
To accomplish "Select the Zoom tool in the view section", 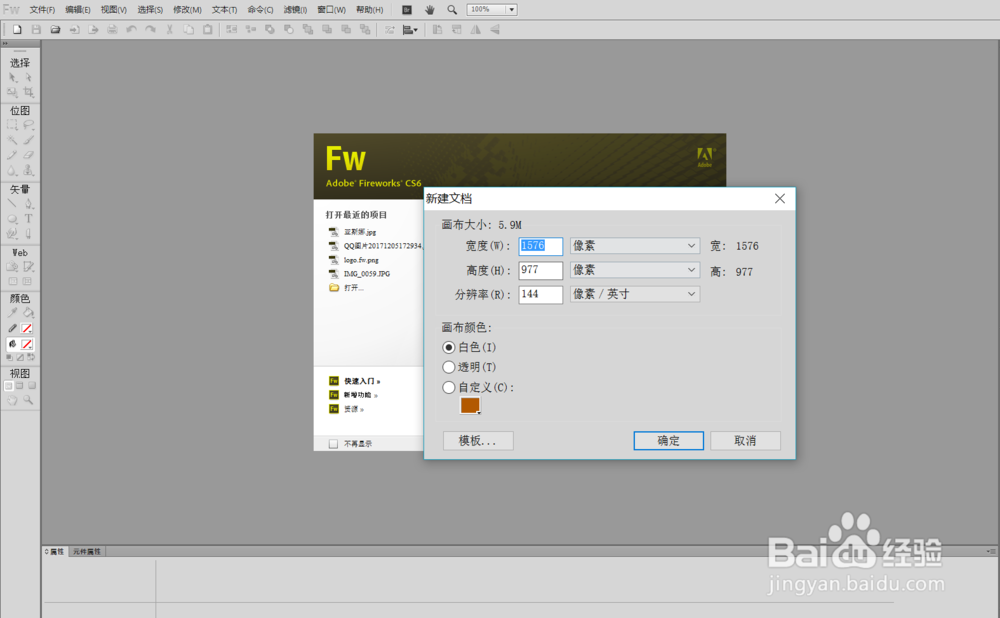I will tap(28, 400).
